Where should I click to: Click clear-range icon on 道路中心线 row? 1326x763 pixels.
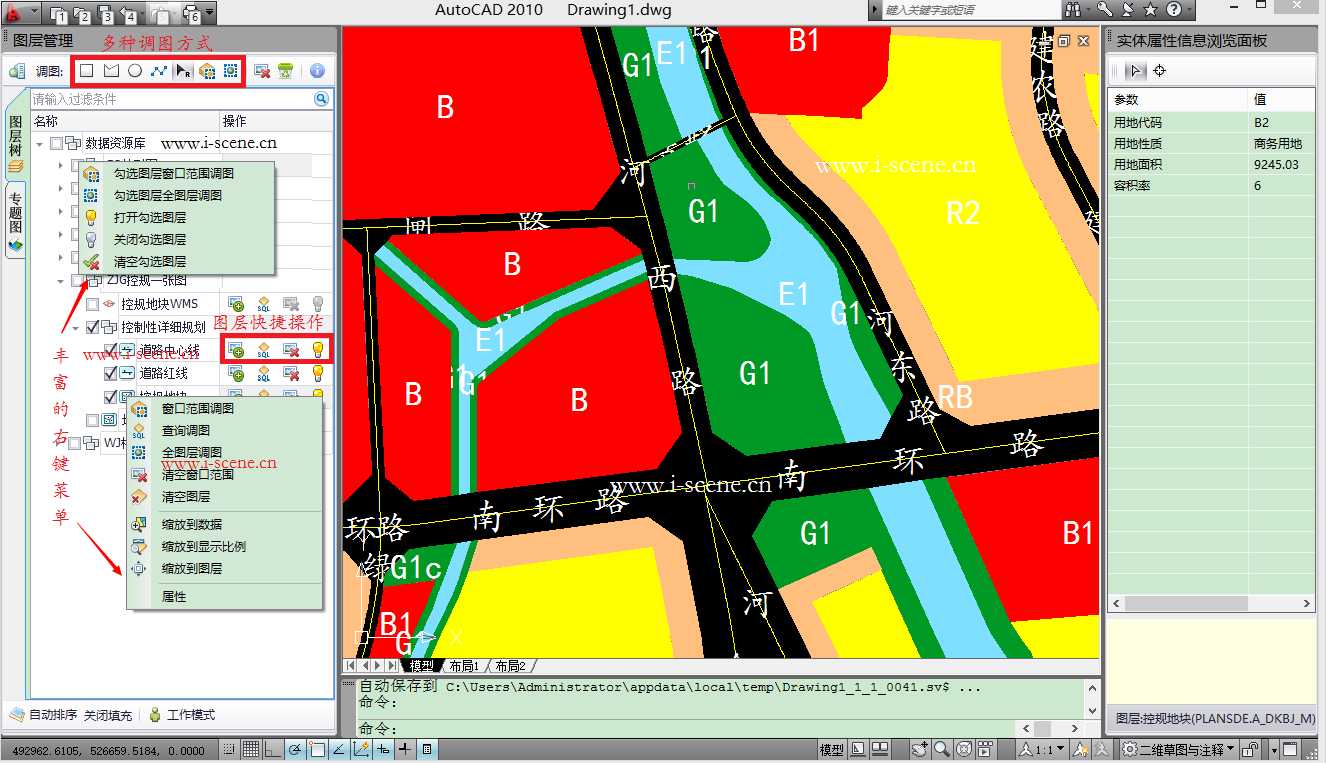click(291, 350)
